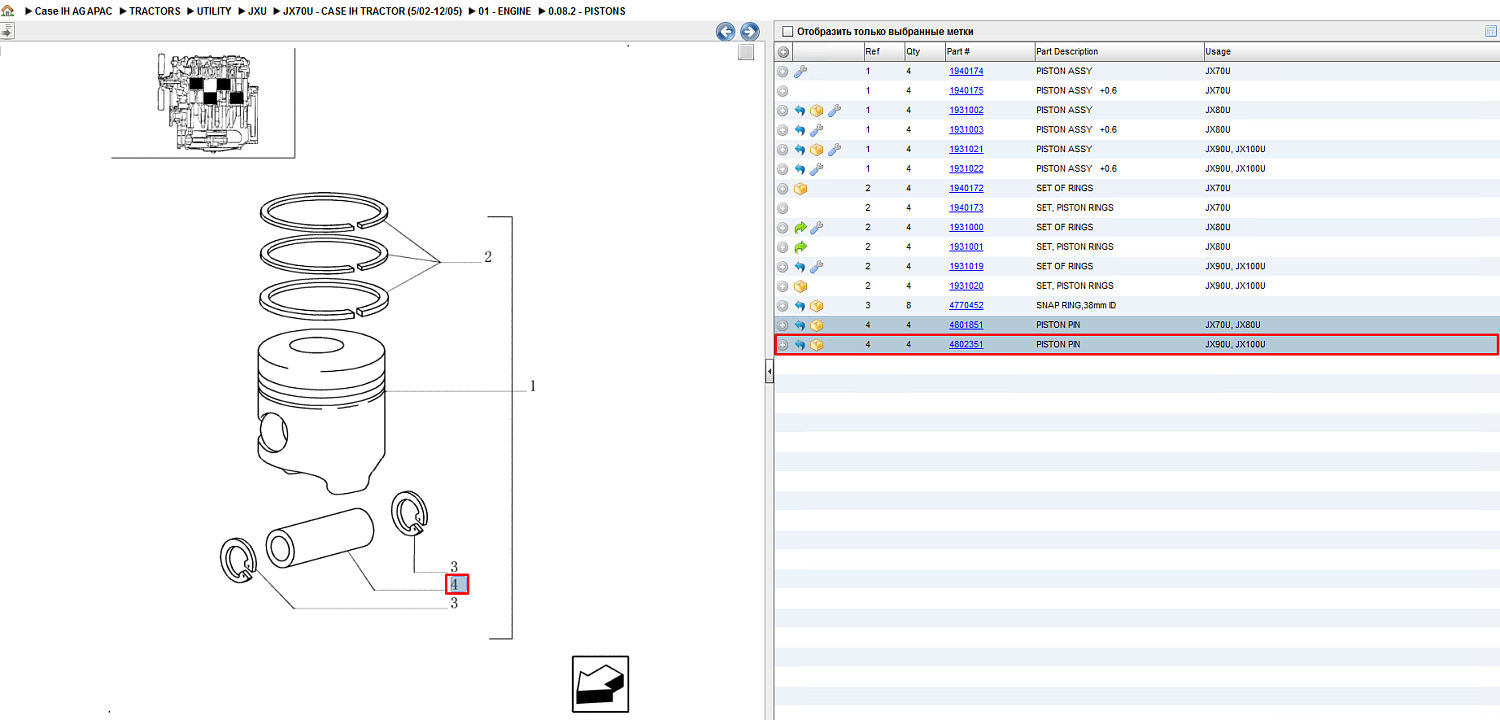Open part number link 1931021

(966, 150)
